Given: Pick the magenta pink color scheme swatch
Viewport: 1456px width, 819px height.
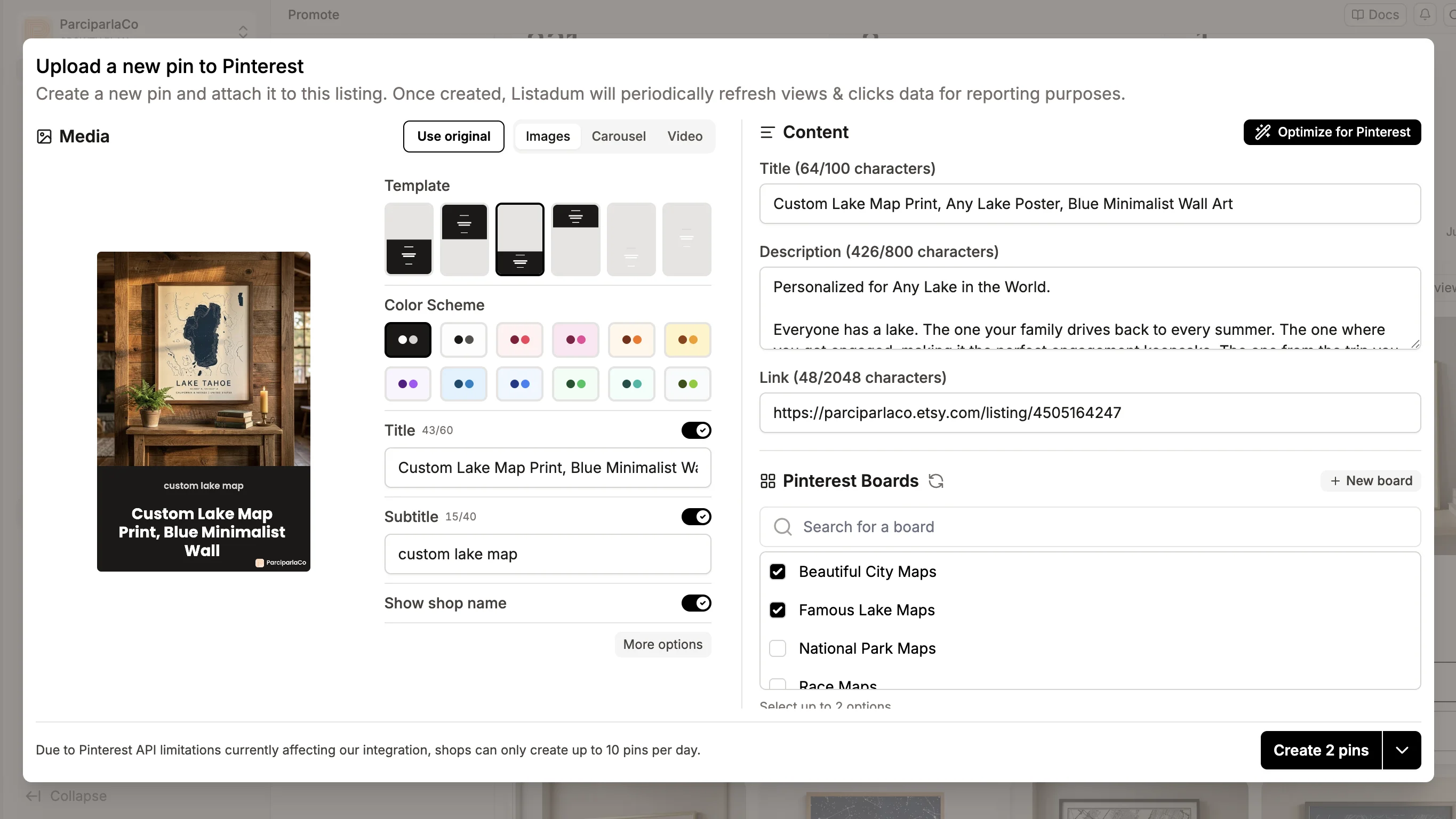Looking at the screenshot, I should point(575,340).
